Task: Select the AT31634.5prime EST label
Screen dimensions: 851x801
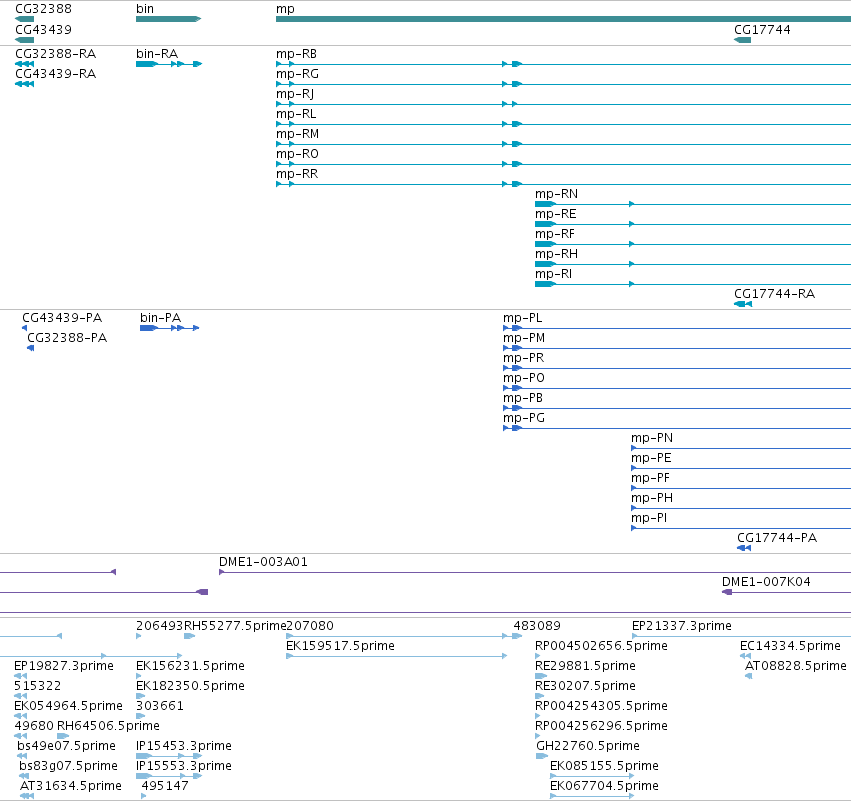Action: [x=71, y=786]
